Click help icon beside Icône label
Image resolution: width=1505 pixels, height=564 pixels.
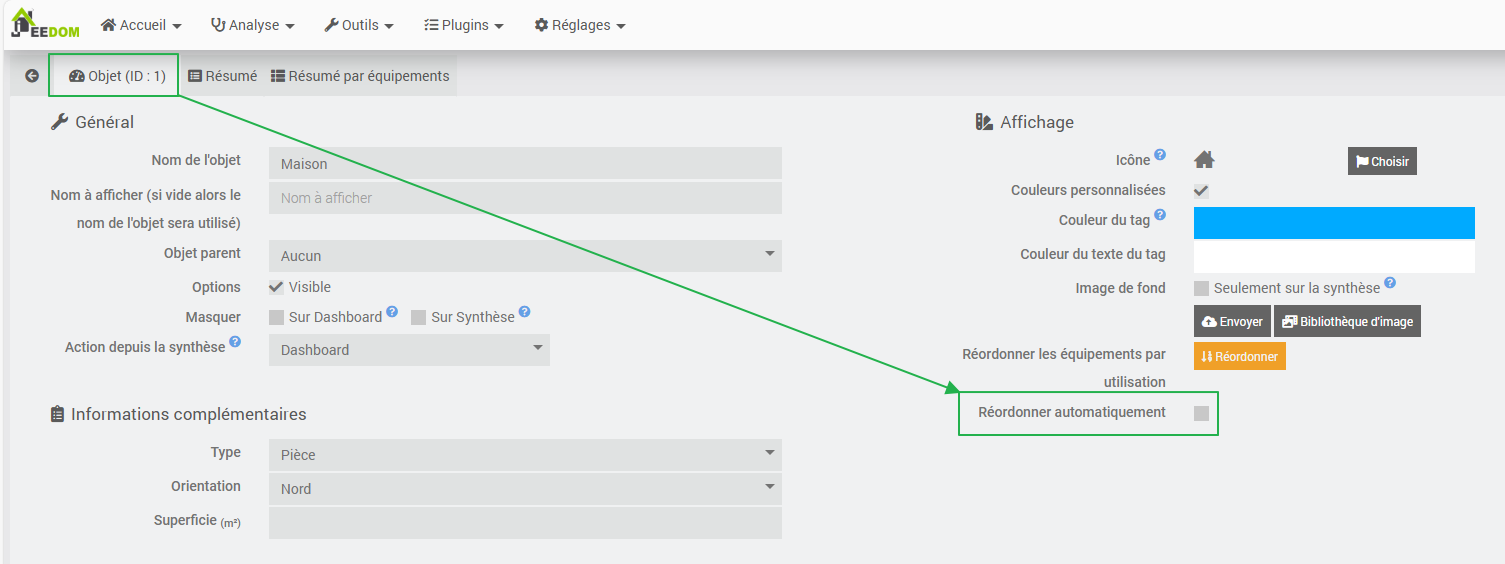pyautogui.click(x=1160, y=155)
